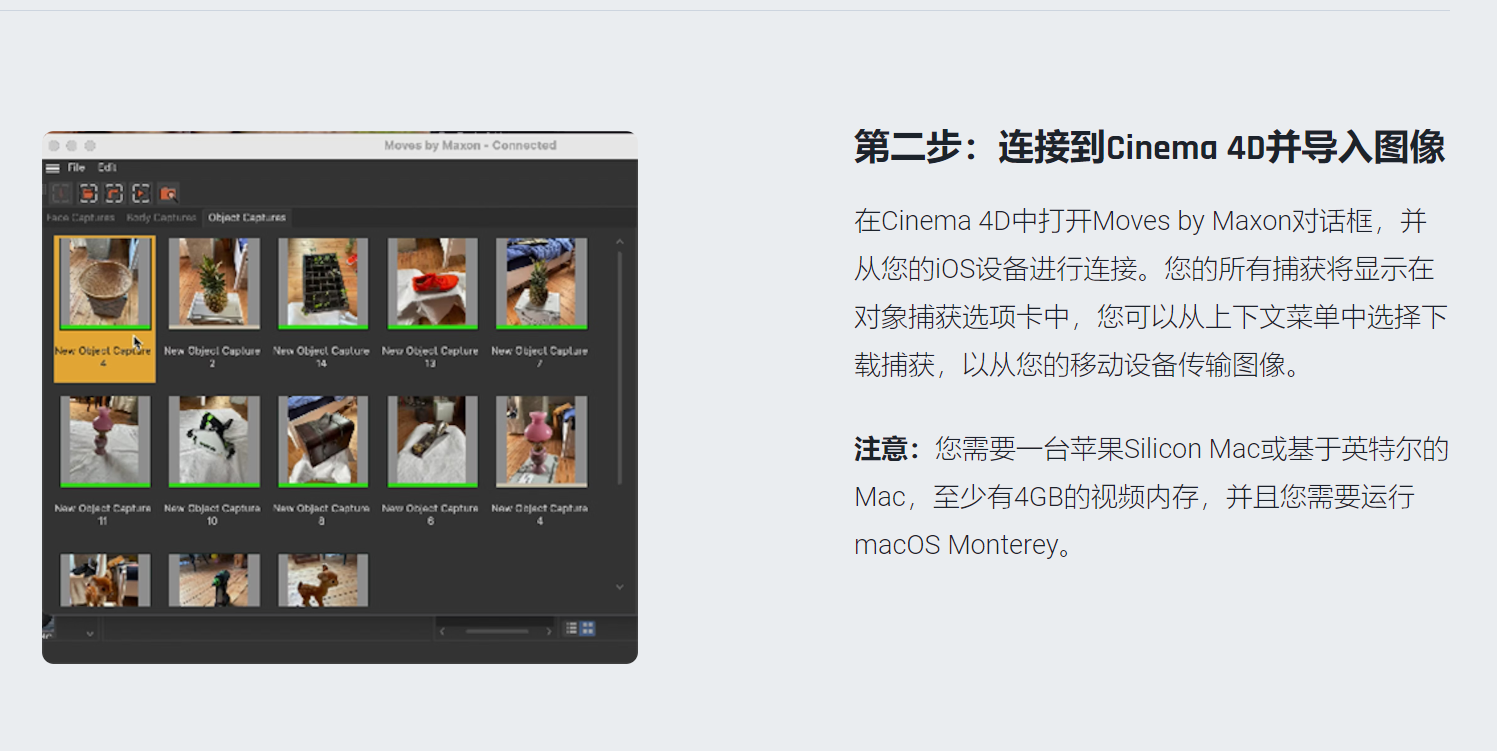Screen dimensions: 1497x751
Task: Select the wicker basket capture thumbnail
Action: [x=105, y=283]
